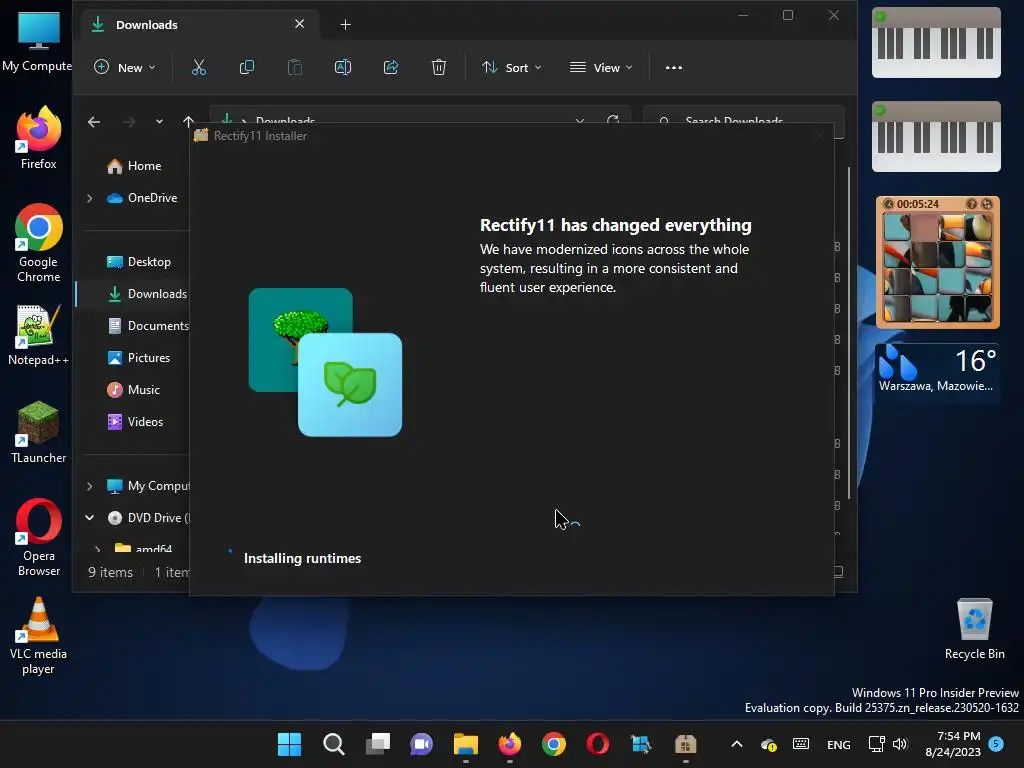Open Desktop in navigation pane
The image size is (1024, 768).
pyautogui.click(x=139, y=262)
